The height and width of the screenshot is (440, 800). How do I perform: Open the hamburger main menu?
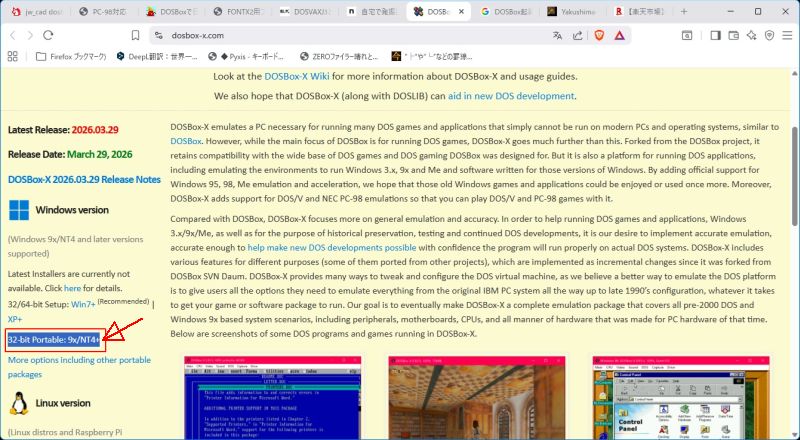[x=787, y=35]
